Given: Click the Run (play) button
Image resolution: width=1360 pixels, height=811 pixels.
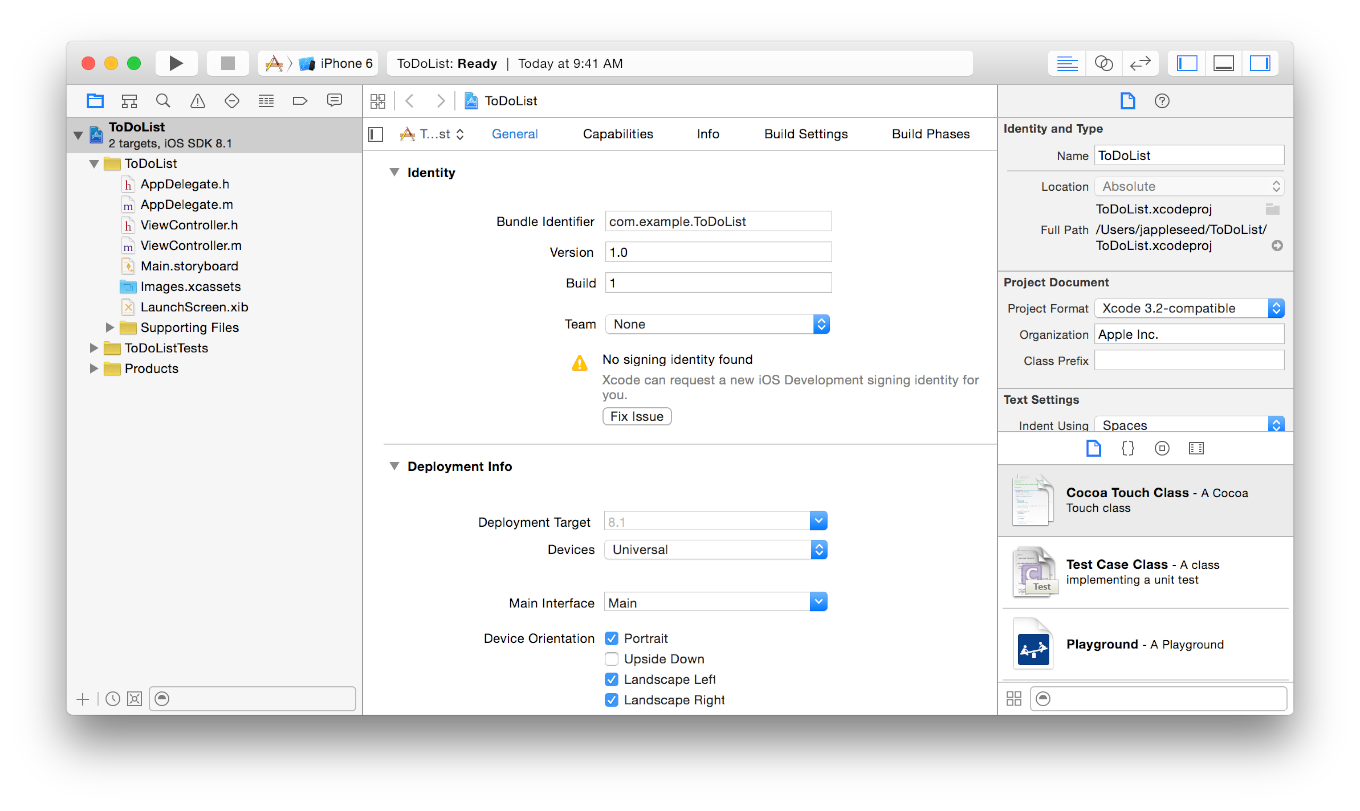Looking at the screenshot, I should (x=176, y=63).
